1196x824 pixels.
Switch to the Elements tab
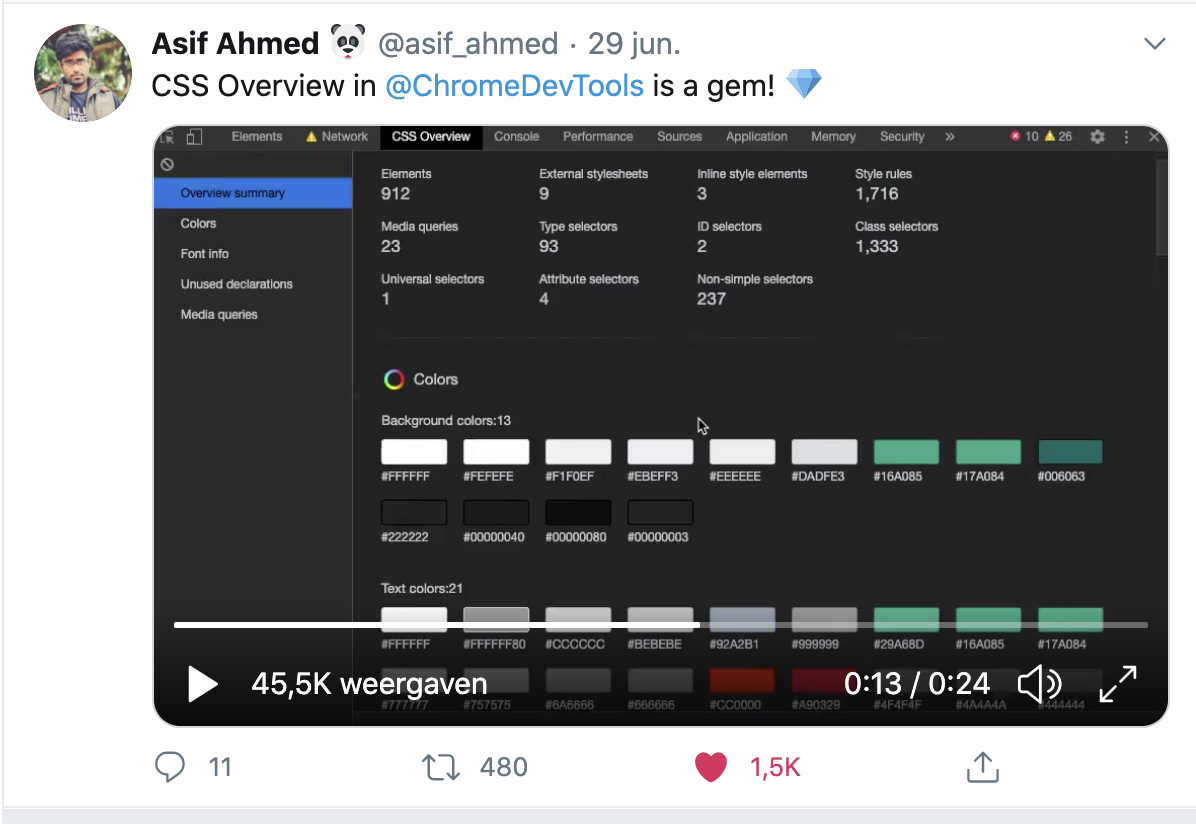(x=256, y=137)
